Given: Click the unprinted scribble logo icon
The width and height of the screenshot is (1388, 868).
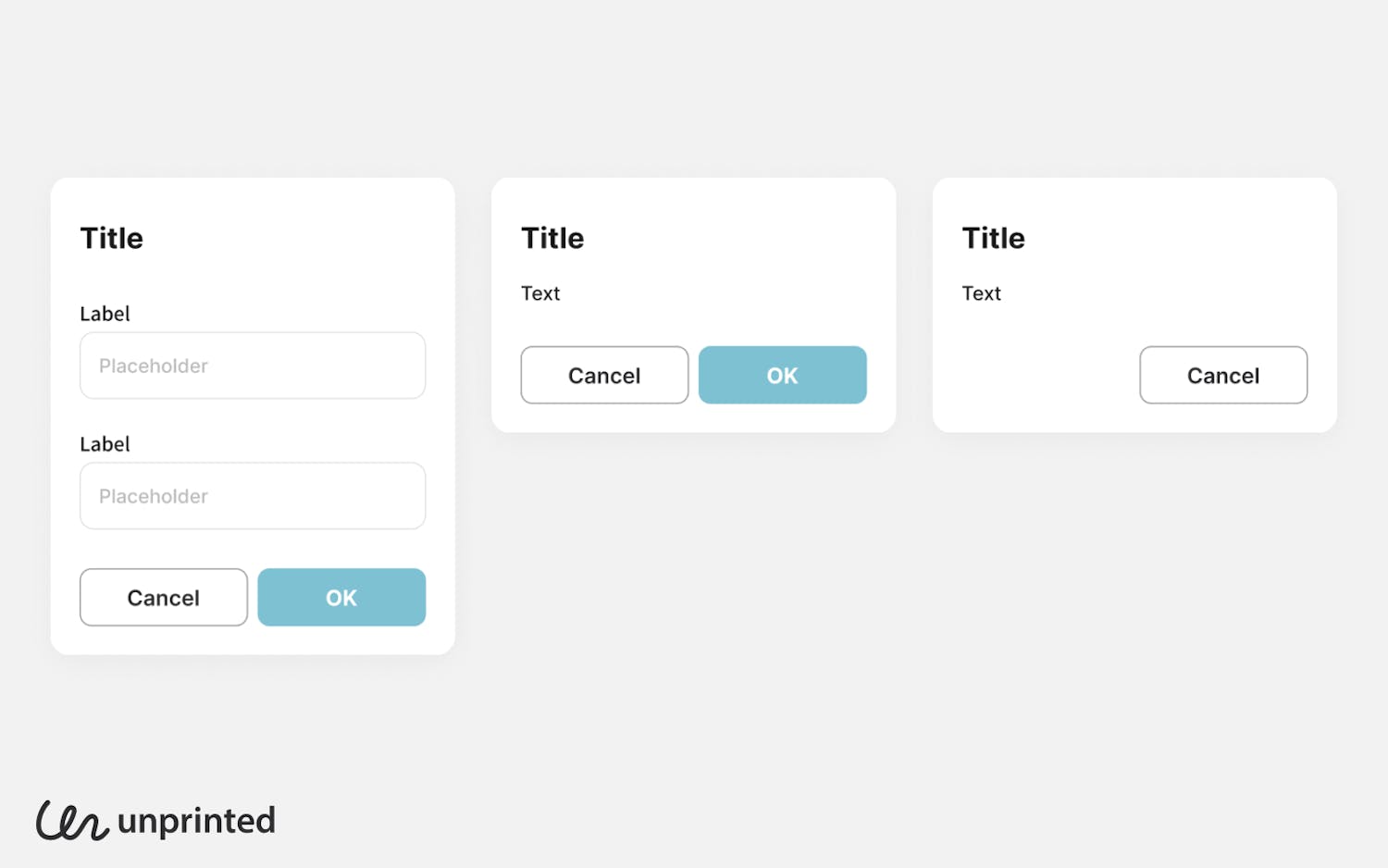Looking at the screenshot, I should pos(71,820).
